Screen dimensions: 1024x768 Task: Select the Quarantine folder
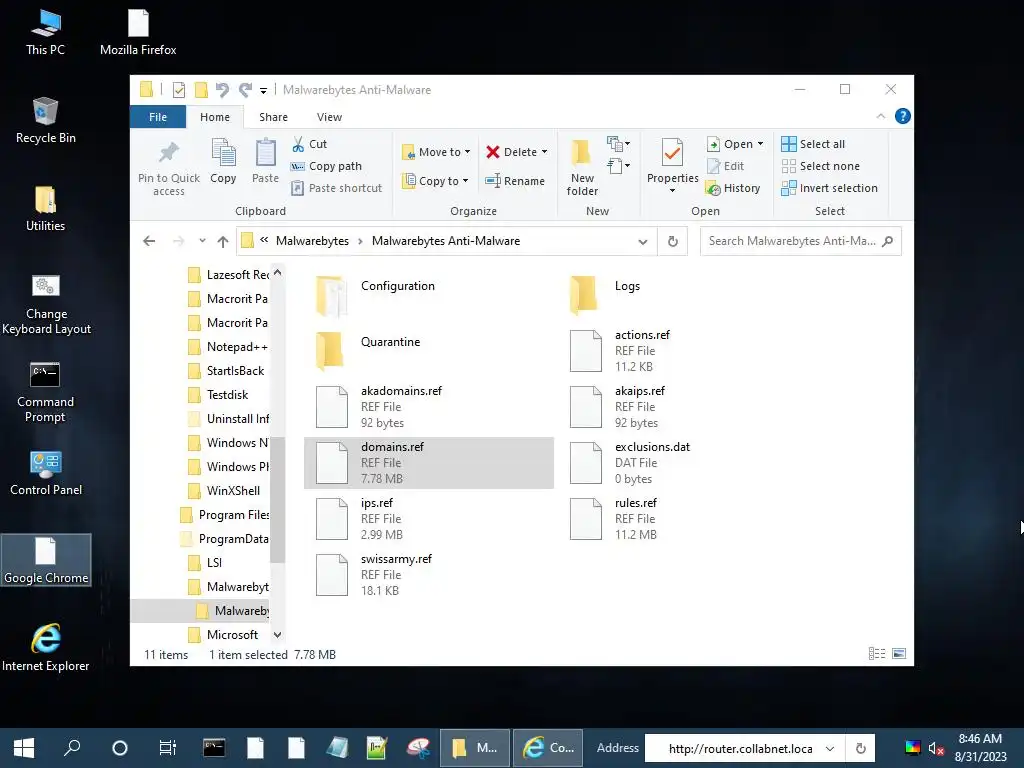[x=429, y=351]
